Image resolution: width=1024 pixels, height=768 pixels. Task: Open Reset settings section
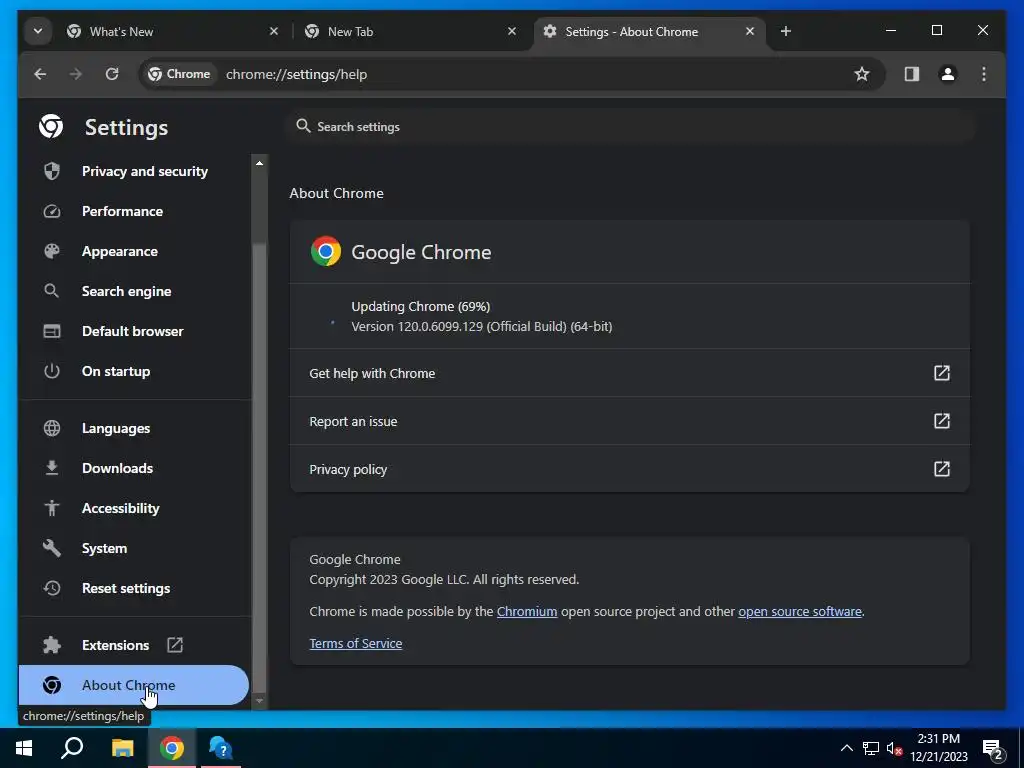135,588
